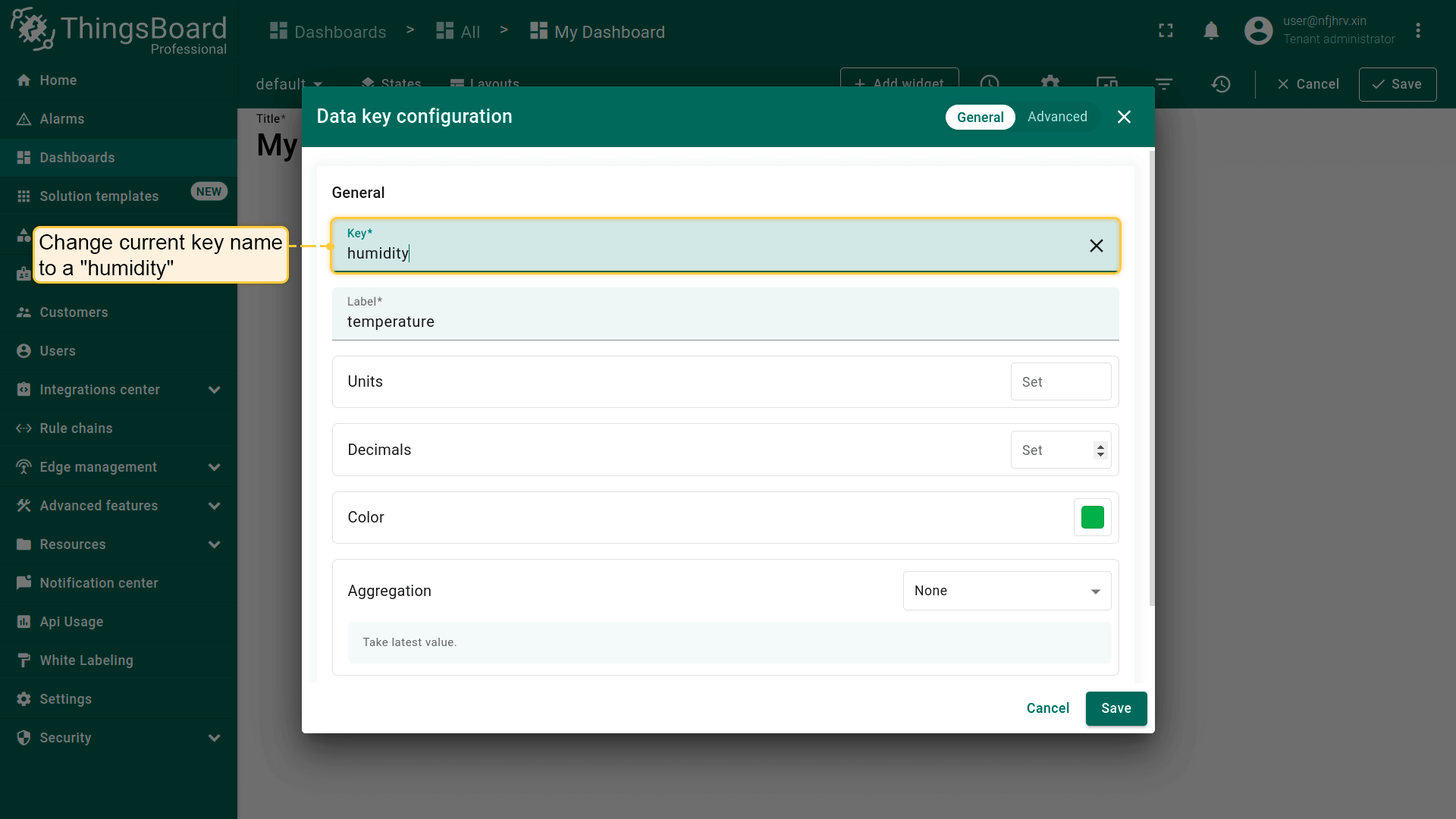Image resolution: width=1456 pixels, height=819 pixels.
Task: Cancel the data key dialog
Action: 1047,708
